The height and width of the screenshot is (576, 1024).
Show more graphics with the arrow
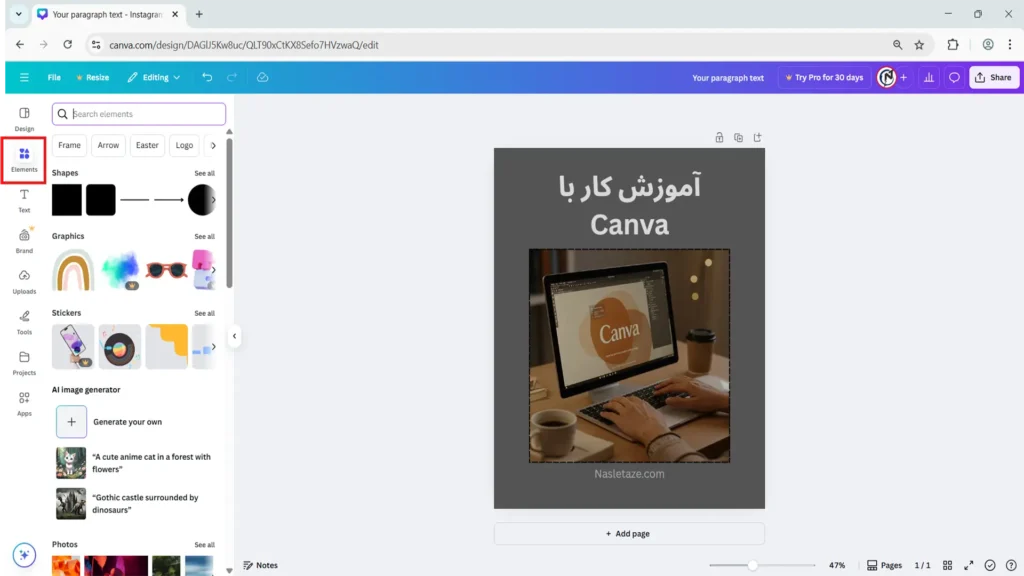click(x=213, y=269)
